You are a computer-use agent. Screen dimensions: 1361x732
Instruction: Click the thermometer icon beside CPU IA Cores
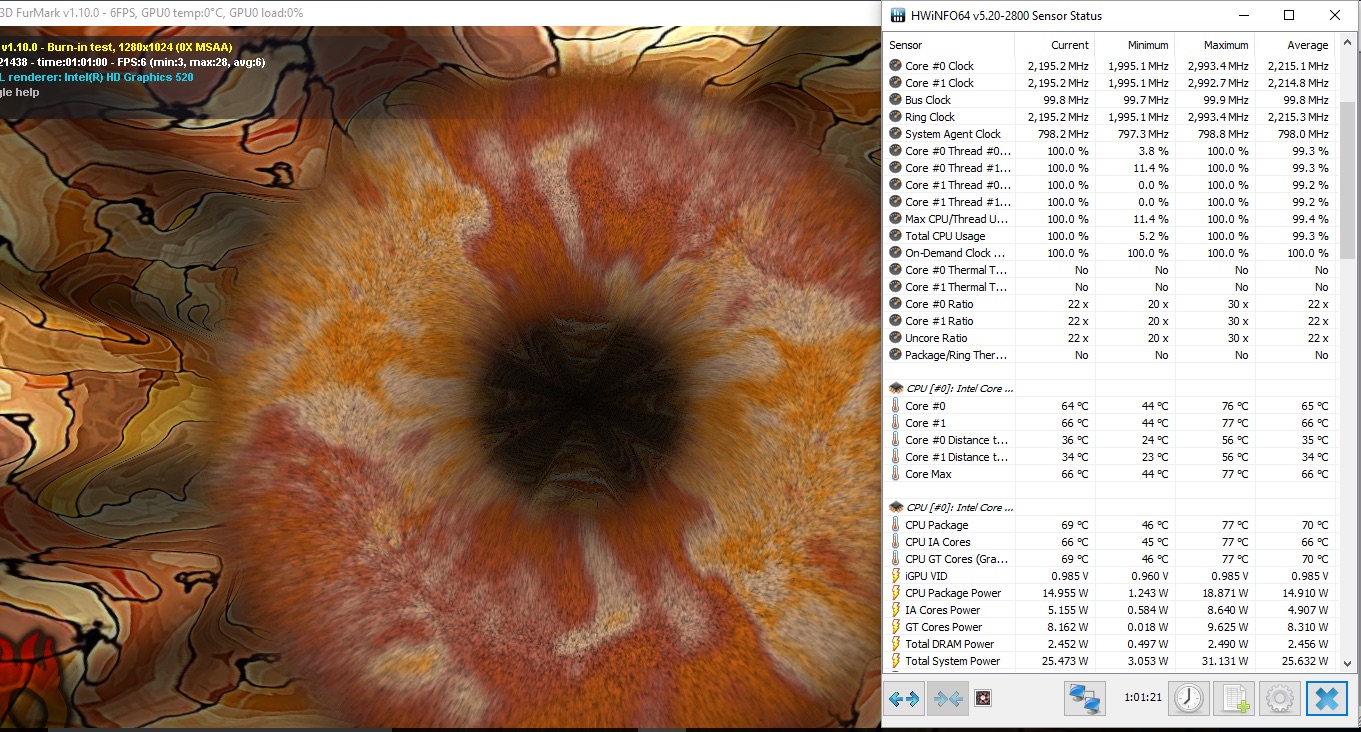coord(895,542)
